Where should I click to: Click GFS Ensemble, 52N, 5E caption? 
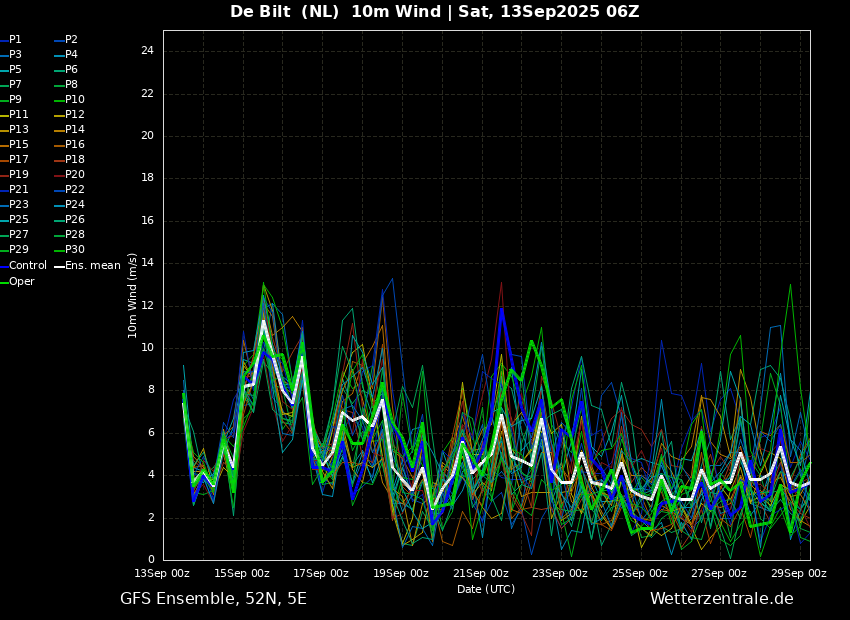coord(213,599)
